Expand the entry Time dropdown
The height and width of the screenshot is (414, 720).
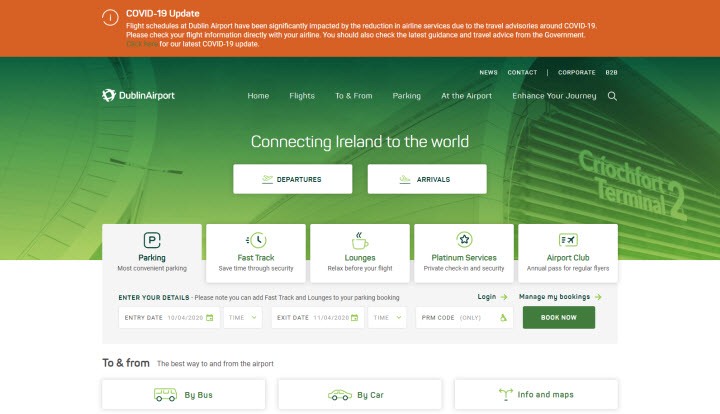coord(243,318)
